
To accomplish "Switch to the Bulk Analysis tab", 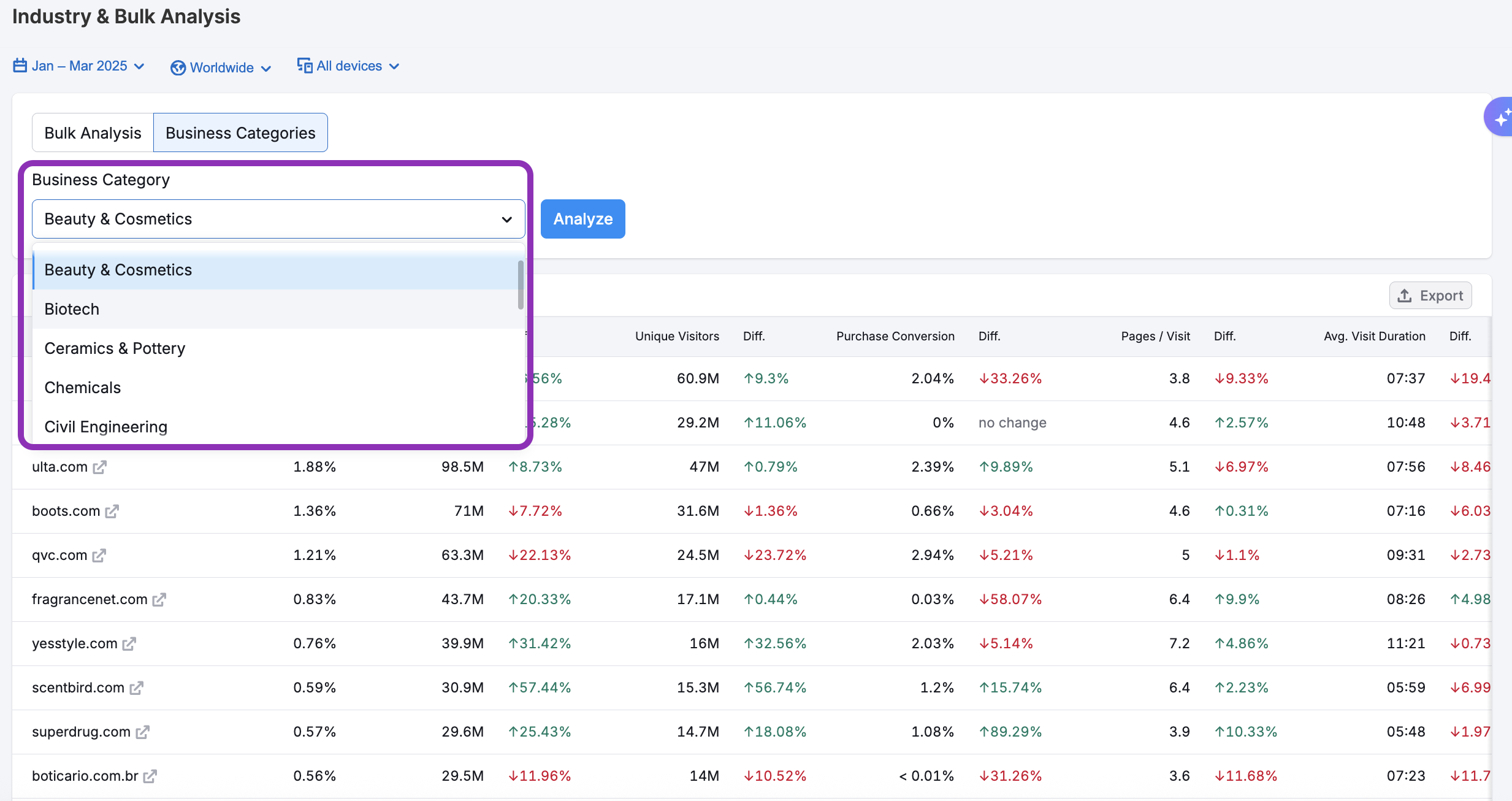I will [x=92, y=132].
